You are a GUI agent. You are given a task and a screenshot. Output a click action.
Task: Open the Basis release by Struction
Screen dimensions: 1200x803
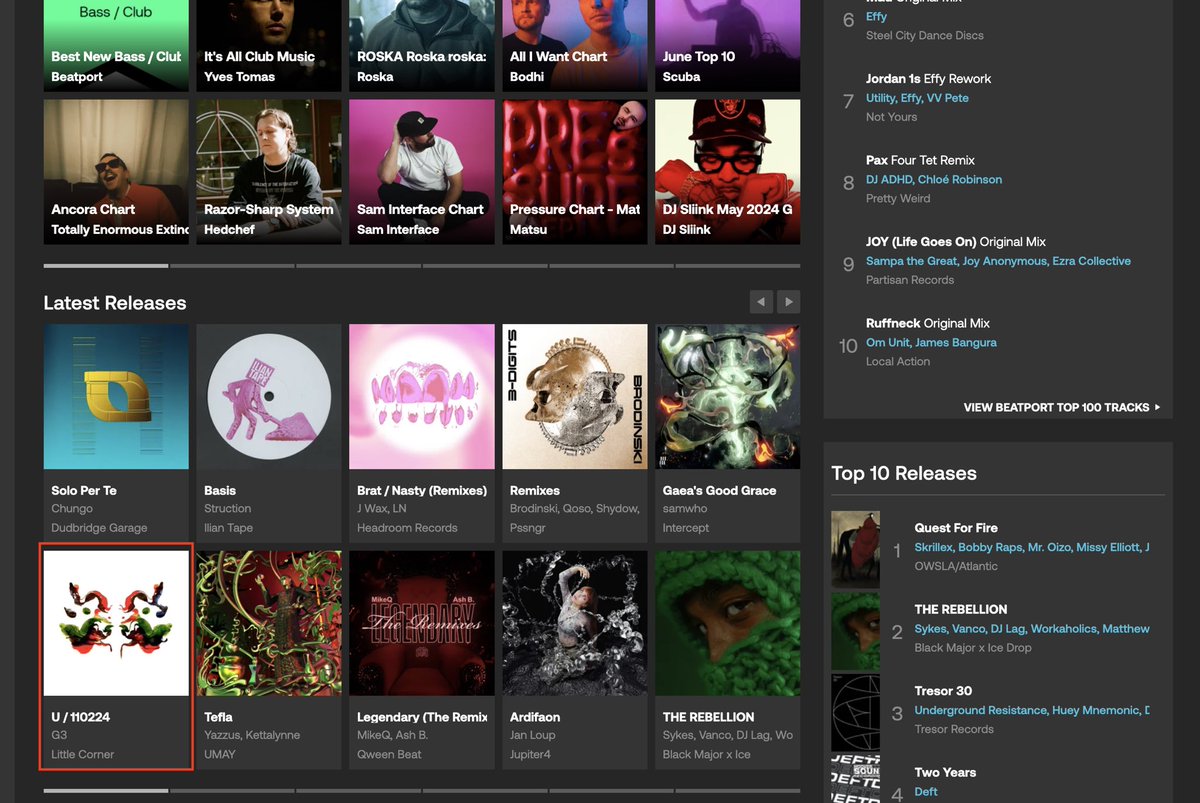pos(268,396)
